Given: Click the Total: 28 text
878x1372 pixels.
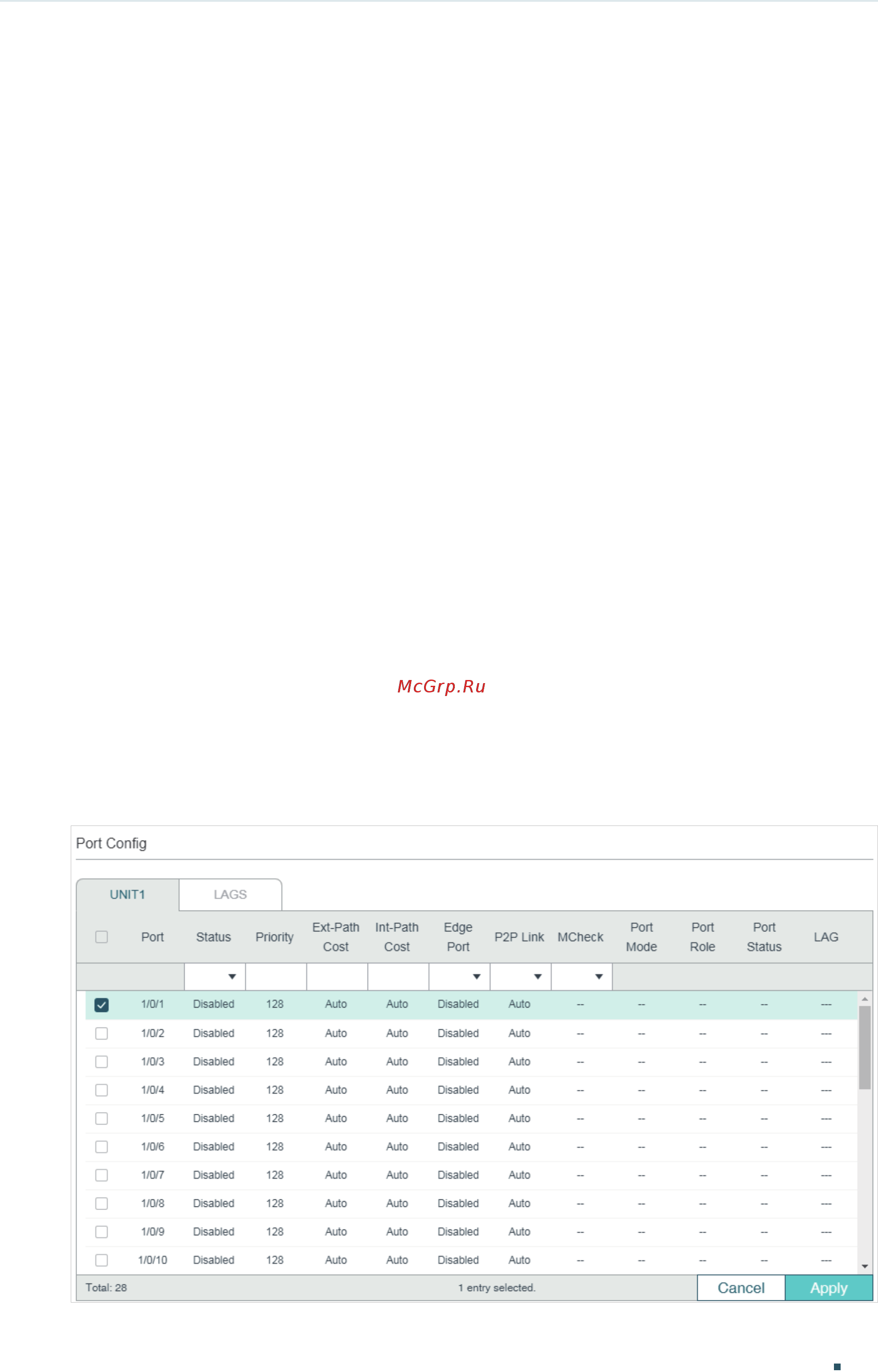Looking at the screenshot, I should pyautogui.click(x=106, y=1288).
